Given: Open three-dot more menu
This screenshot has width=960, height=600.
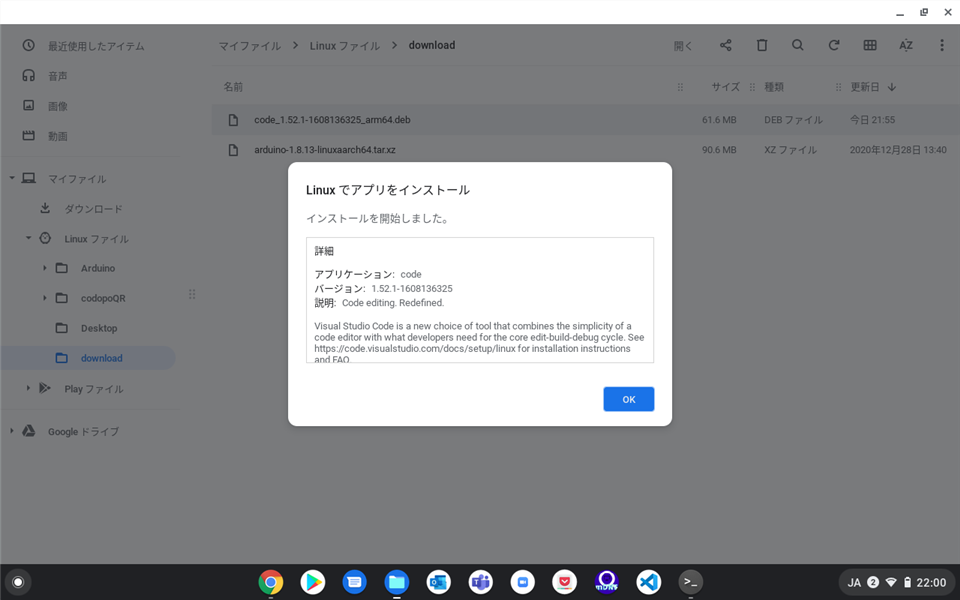Looking at the screenshot, I should pos(942,45).
